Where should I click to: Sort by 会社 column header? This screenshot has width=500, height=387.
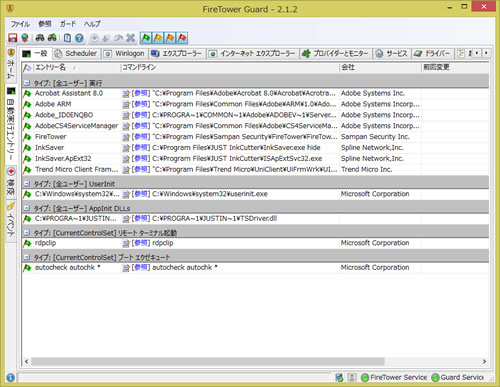pos(380,67)
